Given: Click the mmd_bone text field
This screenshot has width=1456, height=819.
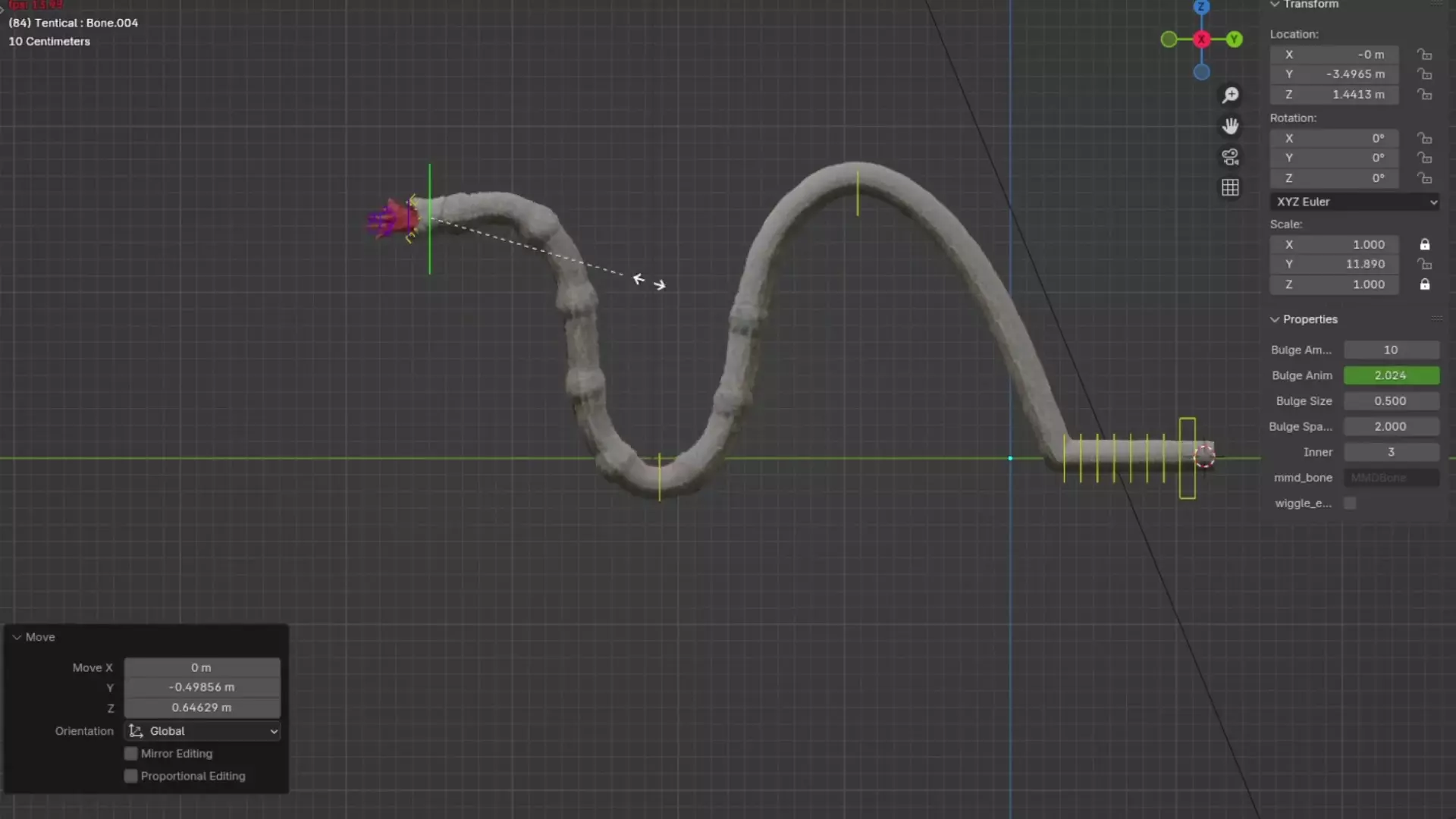Looking at the screenshot, I should click(1391, 478).
